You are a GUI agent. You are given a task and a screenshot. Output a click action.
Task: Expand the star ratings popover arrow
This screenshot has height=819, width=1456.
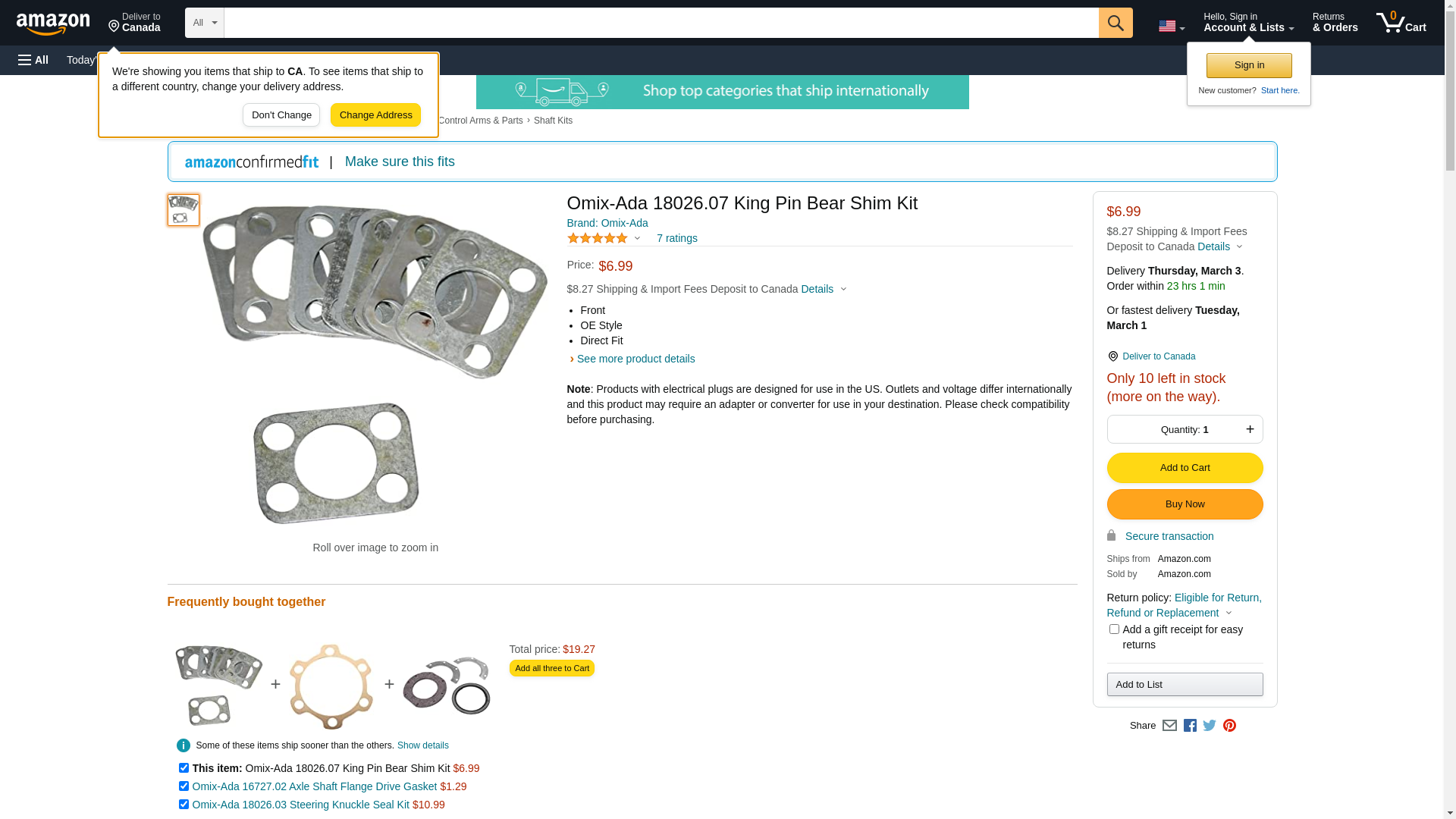point(637,239)
